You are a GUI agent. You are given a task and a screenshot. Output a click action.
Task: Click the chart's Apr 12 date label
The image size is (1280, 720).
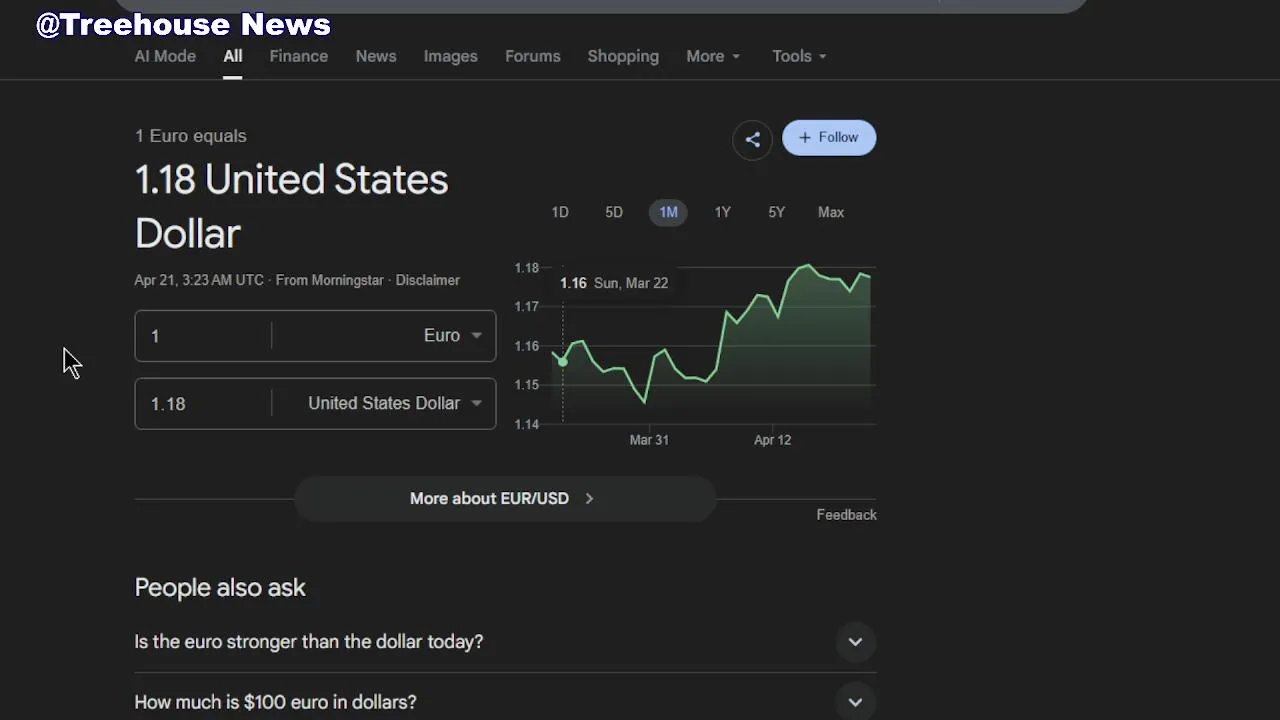(x=772, y=440)
